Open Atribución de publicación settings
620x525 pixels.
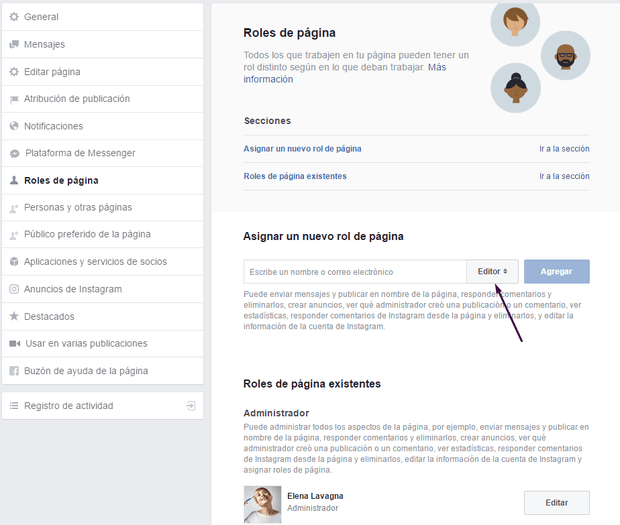point(102,99)
